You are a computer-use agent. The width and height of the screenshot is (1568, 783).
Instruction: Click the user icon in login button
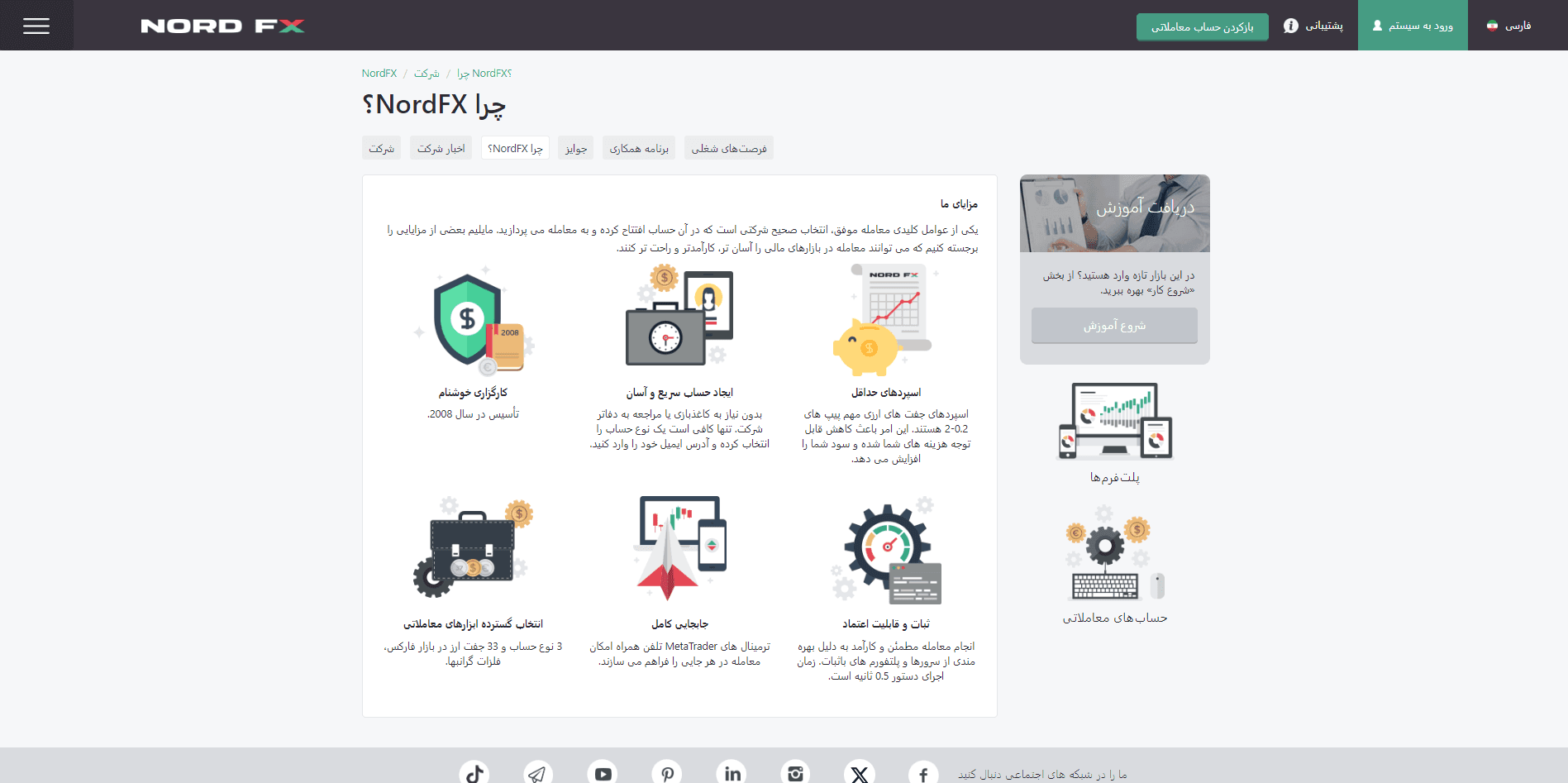tap(1377, 26)
